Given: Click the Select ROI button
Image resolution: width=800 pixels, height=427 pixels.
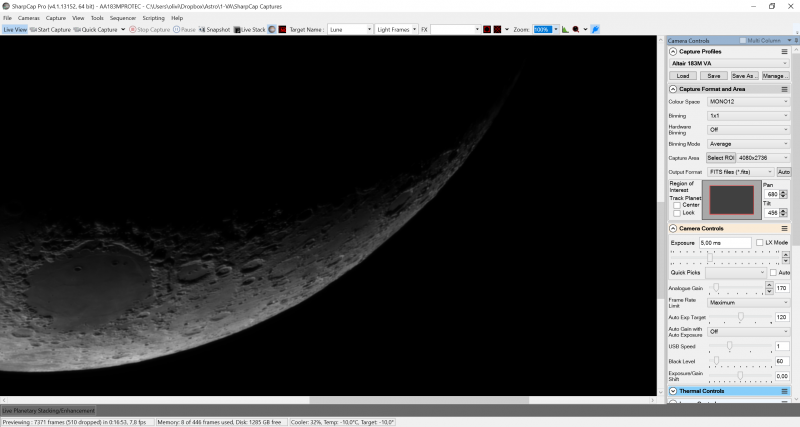Looking at the screenshot, I should [x=721, y=158].
